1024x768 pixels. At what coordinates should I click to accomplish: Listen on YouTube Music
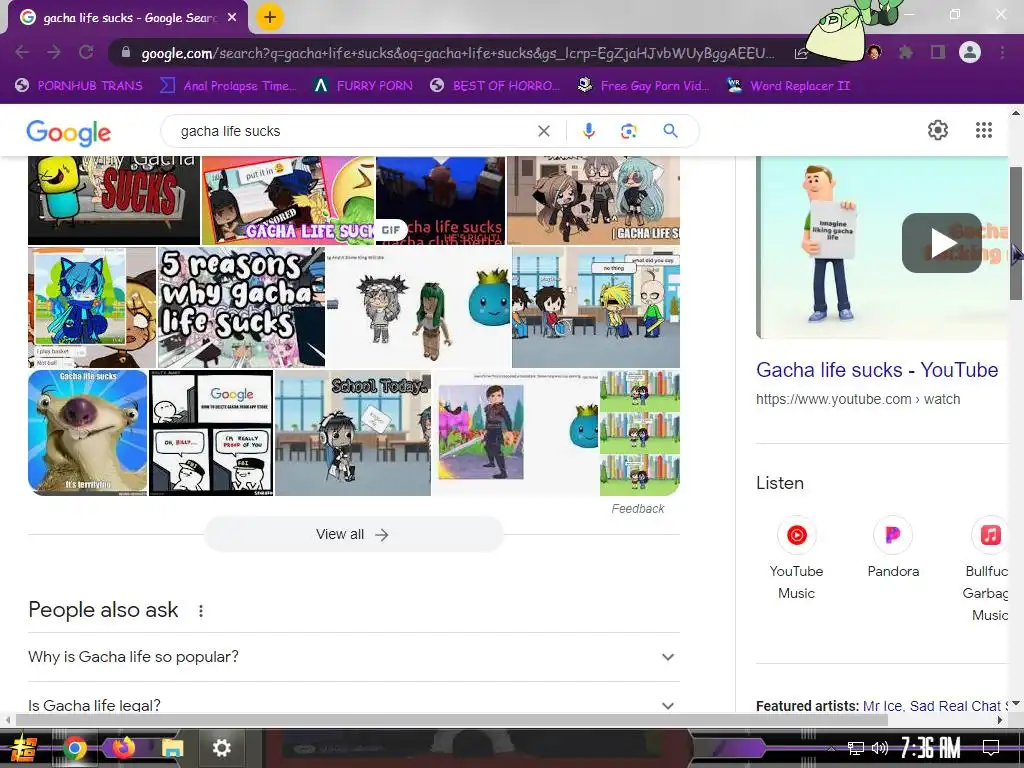[796, 558]
